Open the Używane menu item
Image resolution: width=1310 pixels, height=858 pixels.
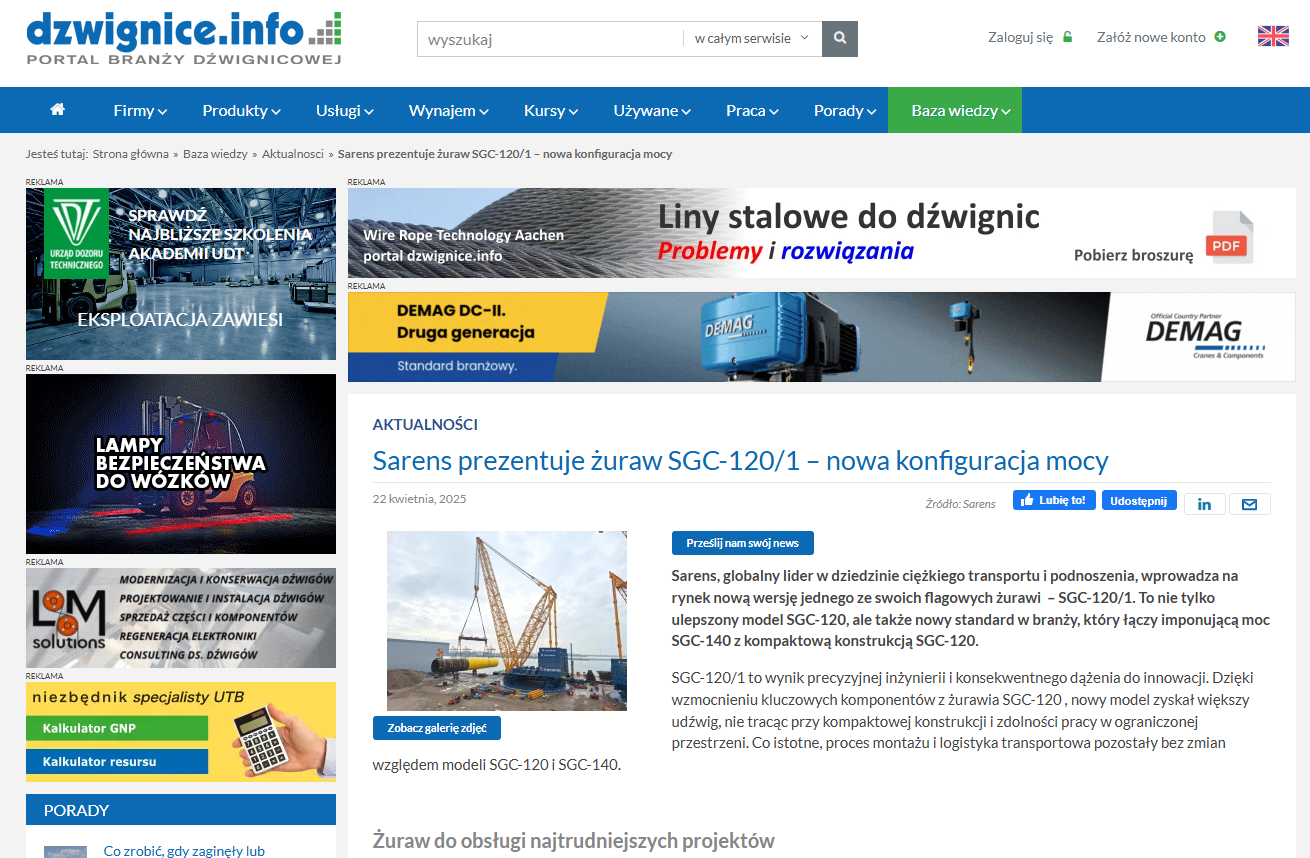tap(652, 111)
